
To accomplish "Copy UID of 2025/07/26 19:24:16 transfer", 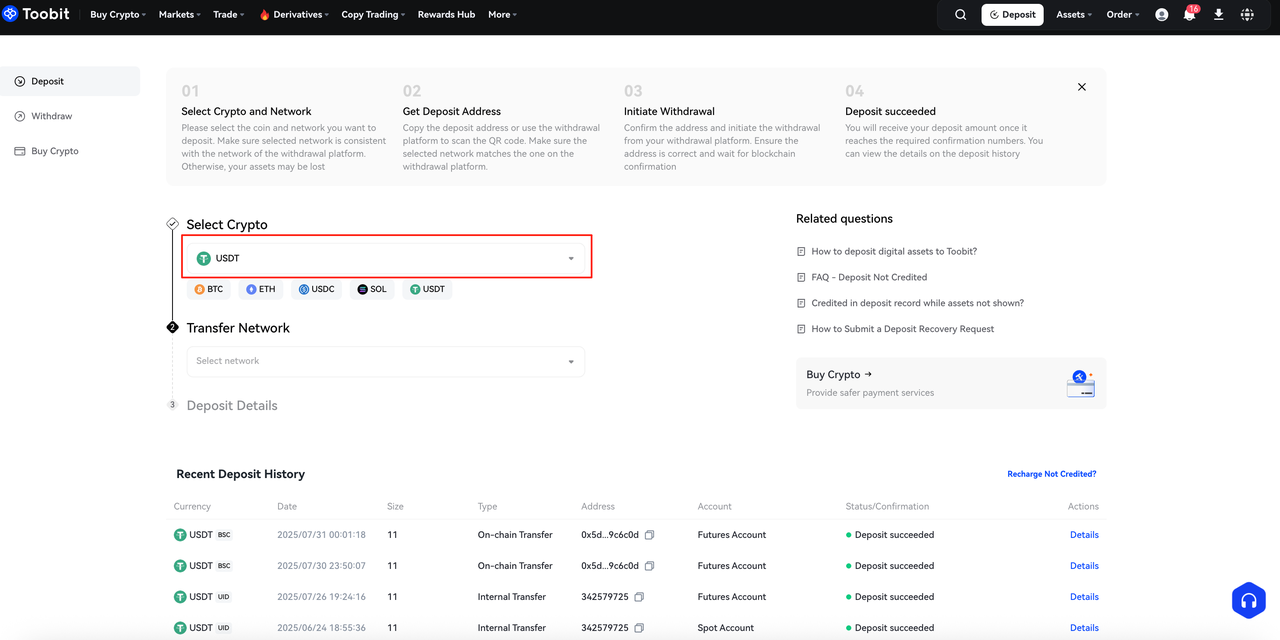I will (639, 597).
